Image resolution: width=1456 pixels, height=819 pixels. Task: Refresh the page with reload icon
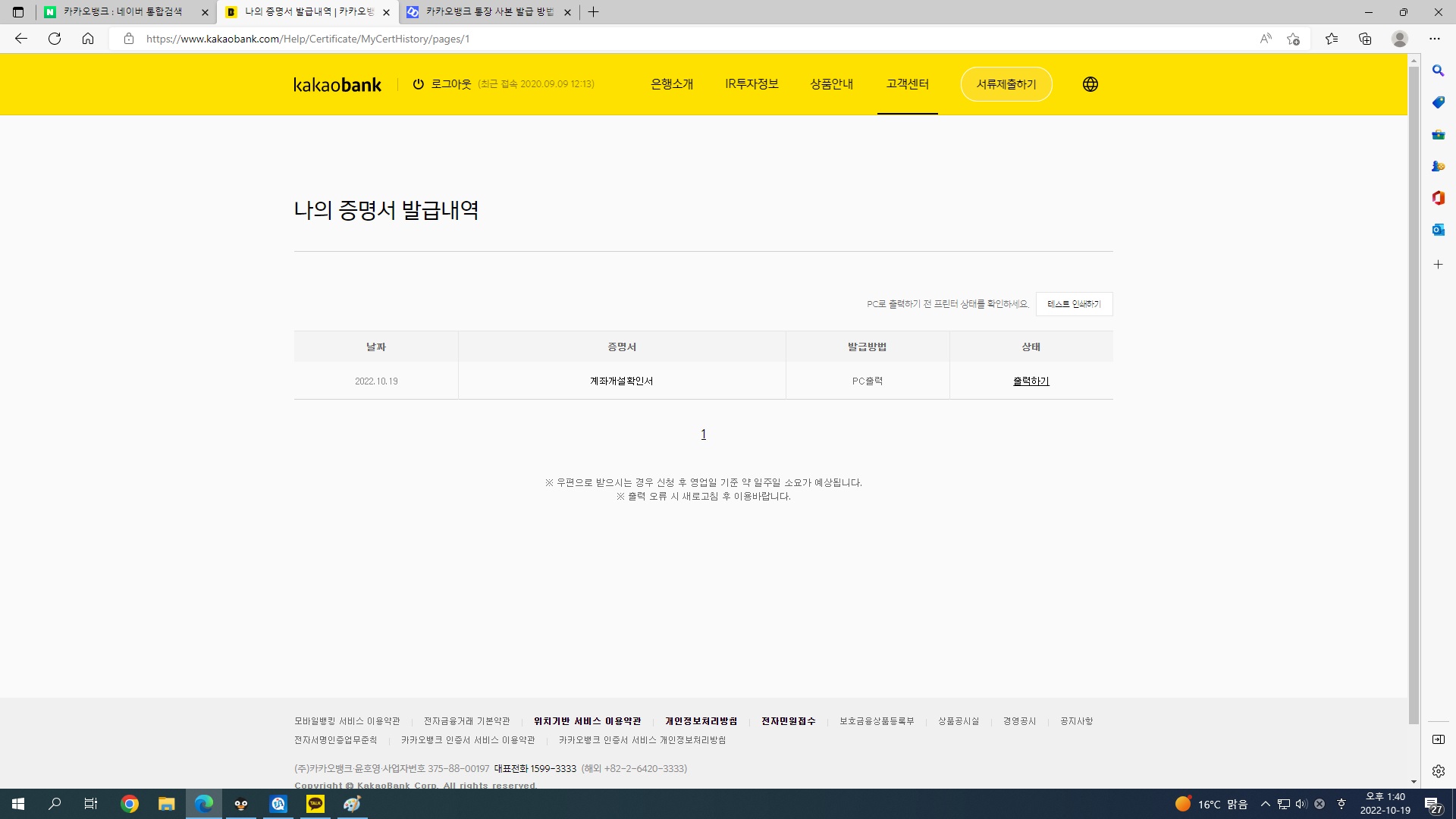pos(55,39)
